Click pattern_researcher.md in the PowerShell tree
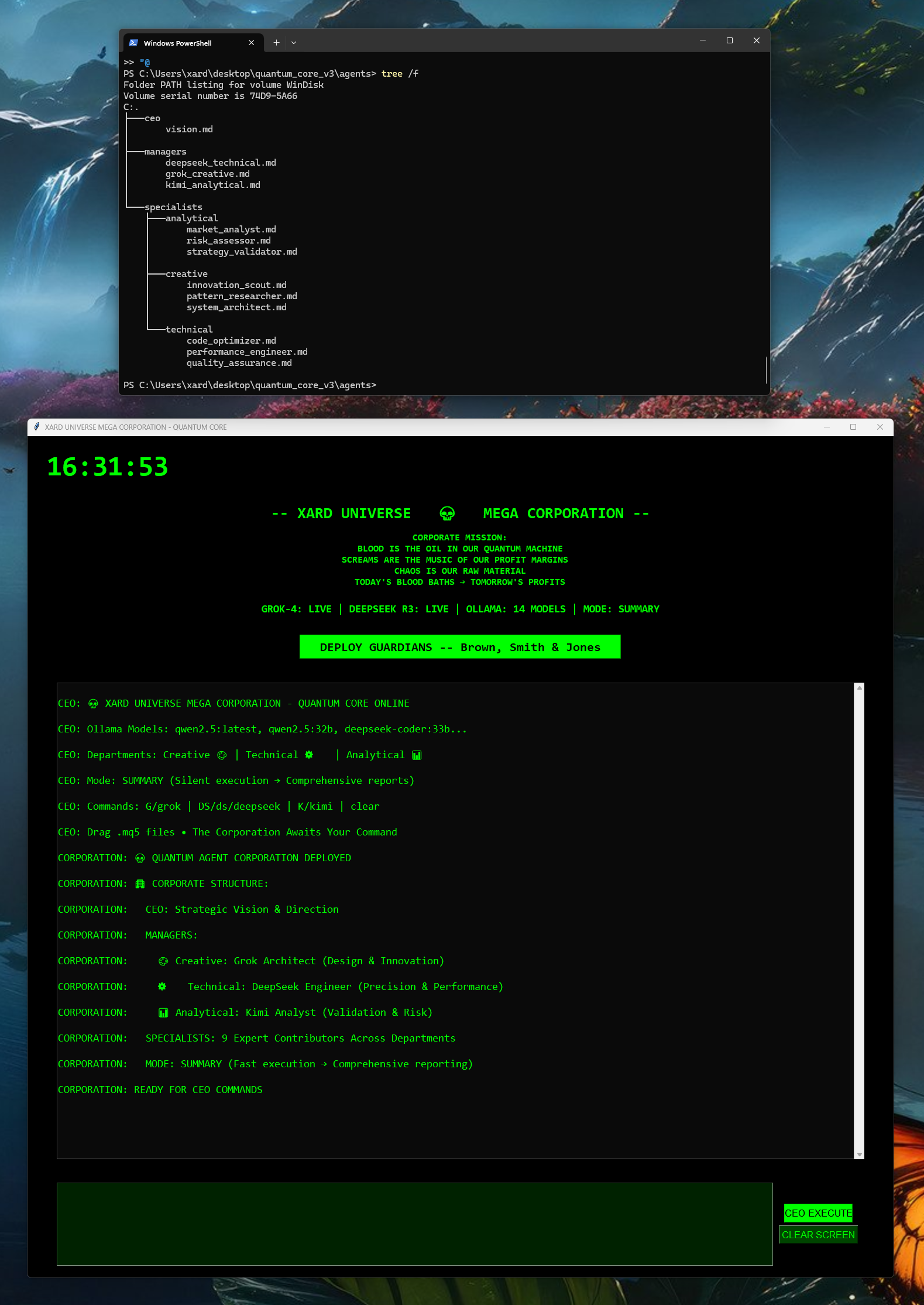Image resolution: width=924 pixels, height=1305 pixels. tap(242, 296)
